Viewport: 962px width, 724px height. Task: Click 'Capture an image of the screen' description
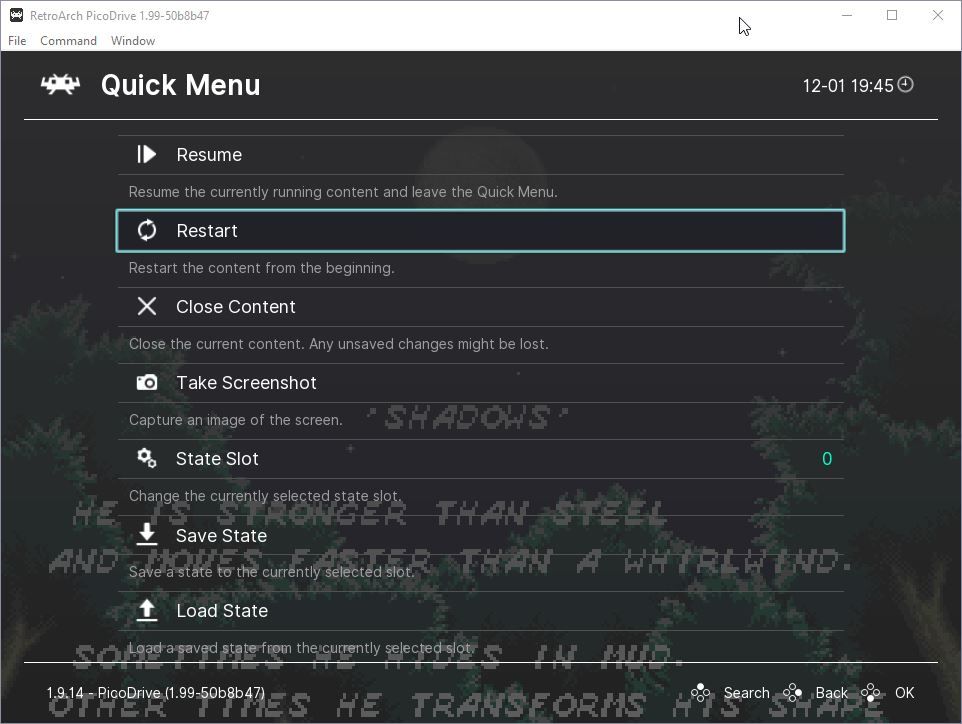[236, 420]
